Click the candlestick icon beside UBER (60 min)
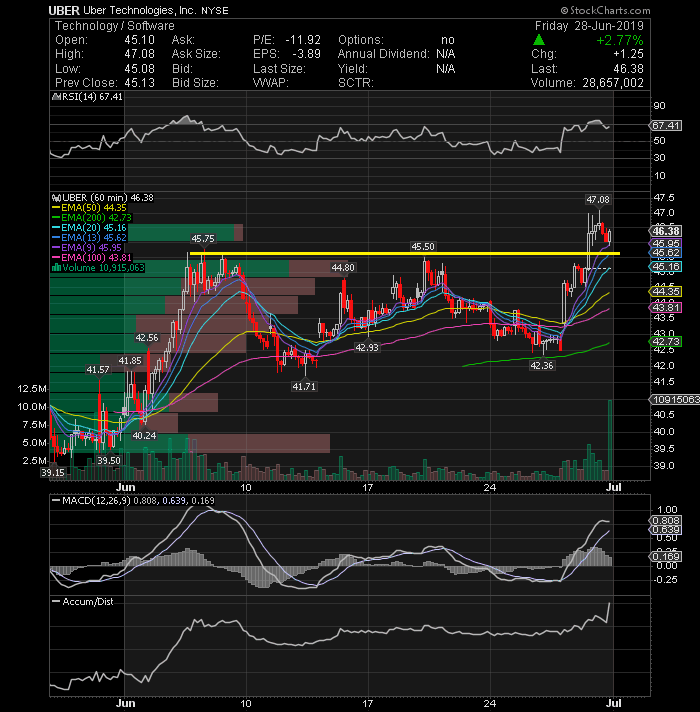Screen dimensions: 700x712 (x=57, y=198)
